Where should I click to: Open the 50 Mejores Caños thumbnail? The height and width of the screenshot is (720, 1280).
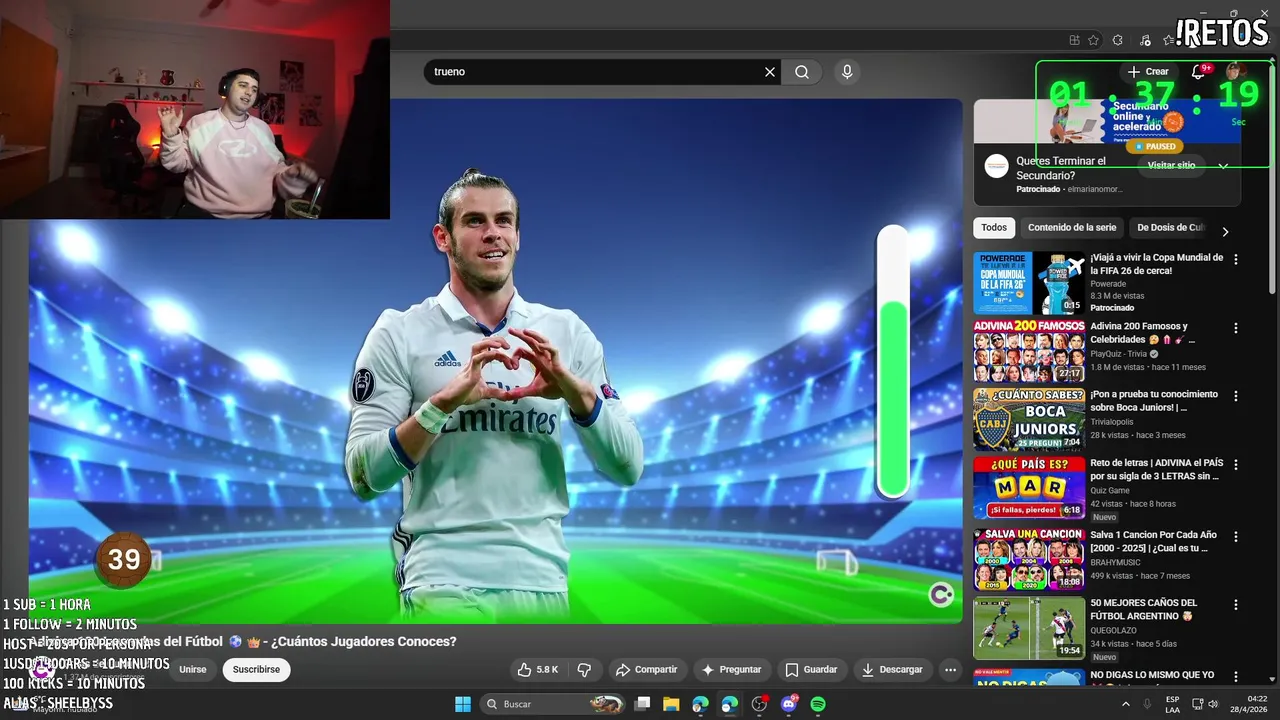1029,628
